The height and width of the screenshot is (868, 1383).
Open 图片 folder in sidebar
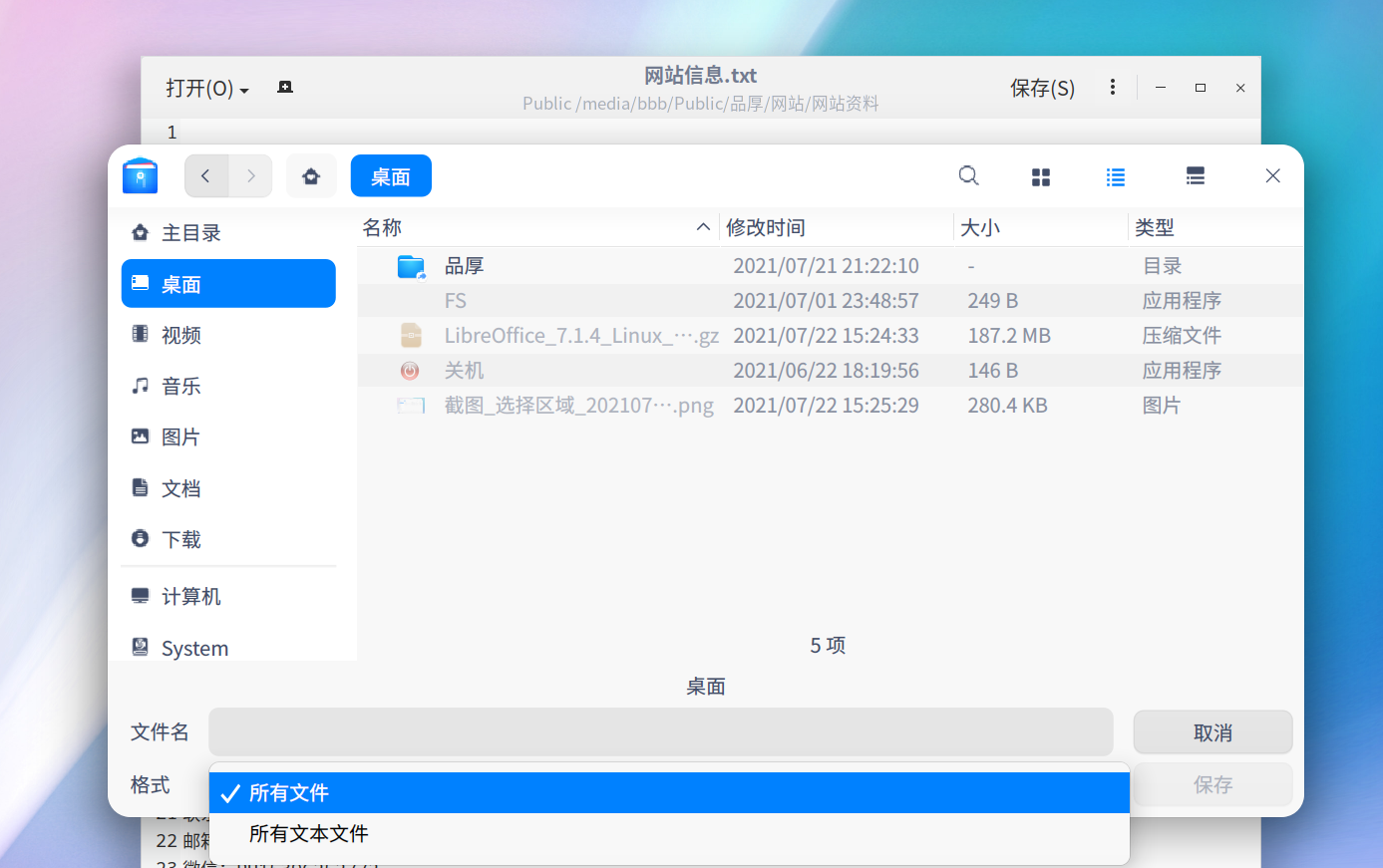pyautogui.click(x=228, y=436)
